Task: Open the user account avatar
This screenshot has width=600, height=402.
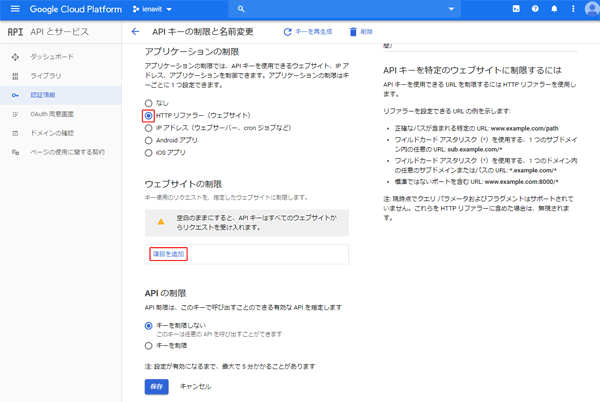Action: (x=592, y=9)
